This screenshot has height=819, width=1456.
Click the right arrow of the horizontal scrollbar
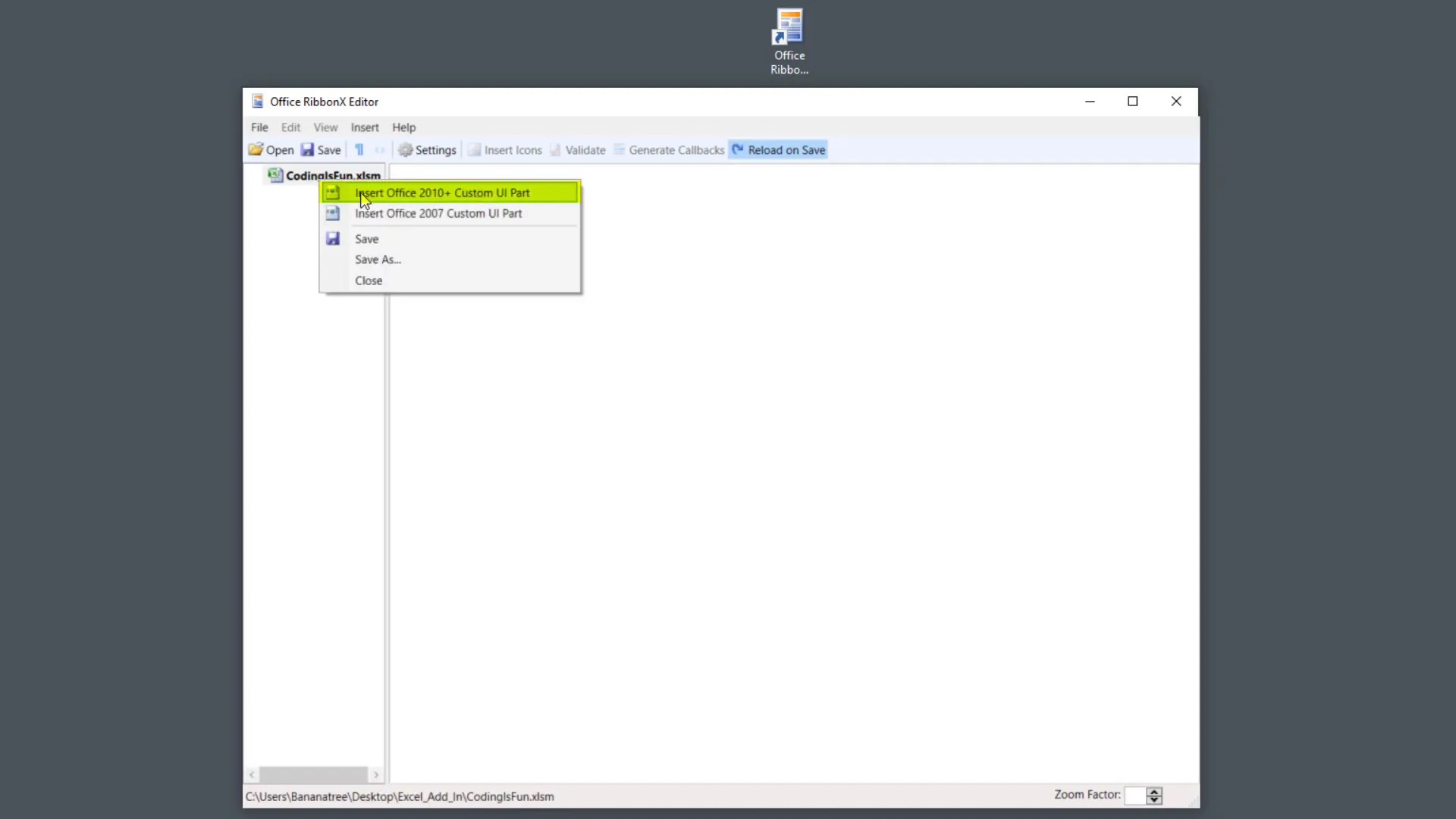pyautogui.click(x=376, y=774)
